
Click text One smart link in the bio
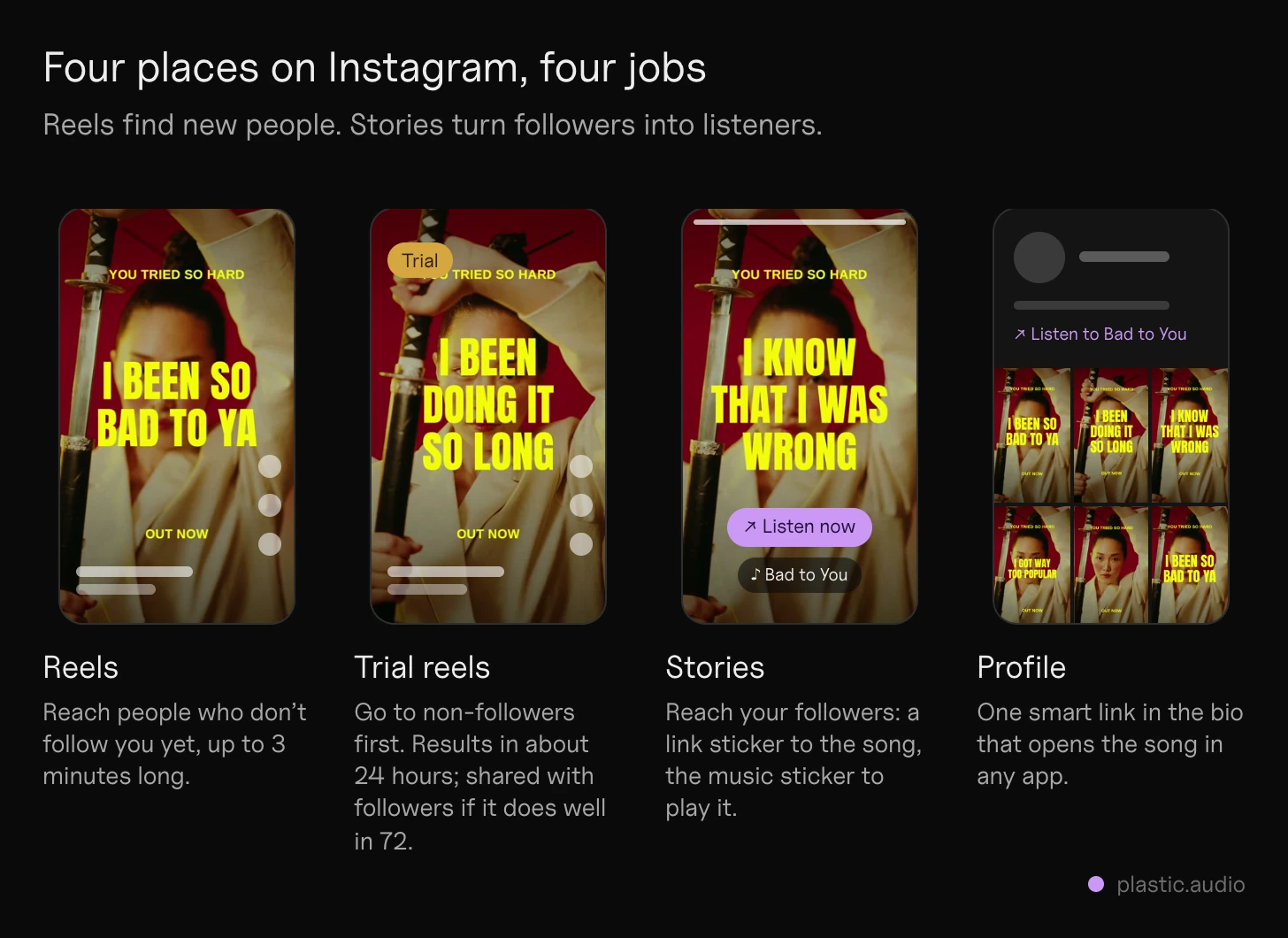[1110, 744]
